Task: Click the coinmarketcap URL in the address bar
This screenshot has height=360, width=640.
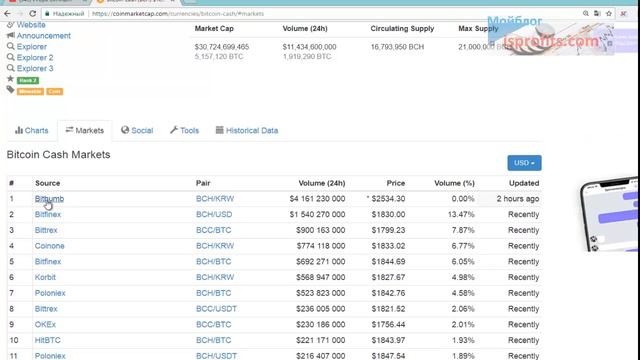Action: (178, 14)
